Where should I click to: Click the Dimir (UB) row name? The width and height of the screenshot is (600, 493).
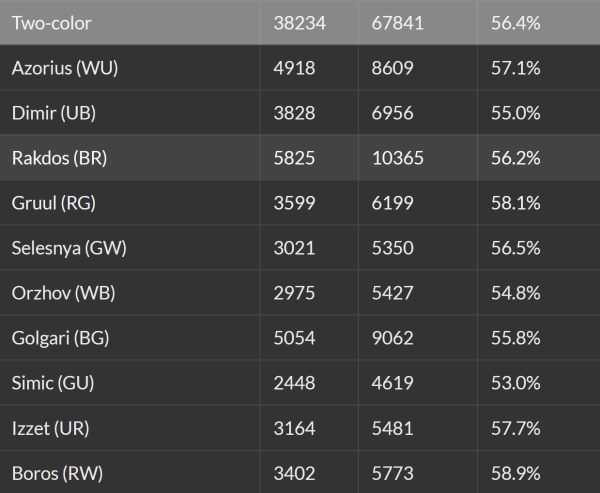click(x=53, y=113)
